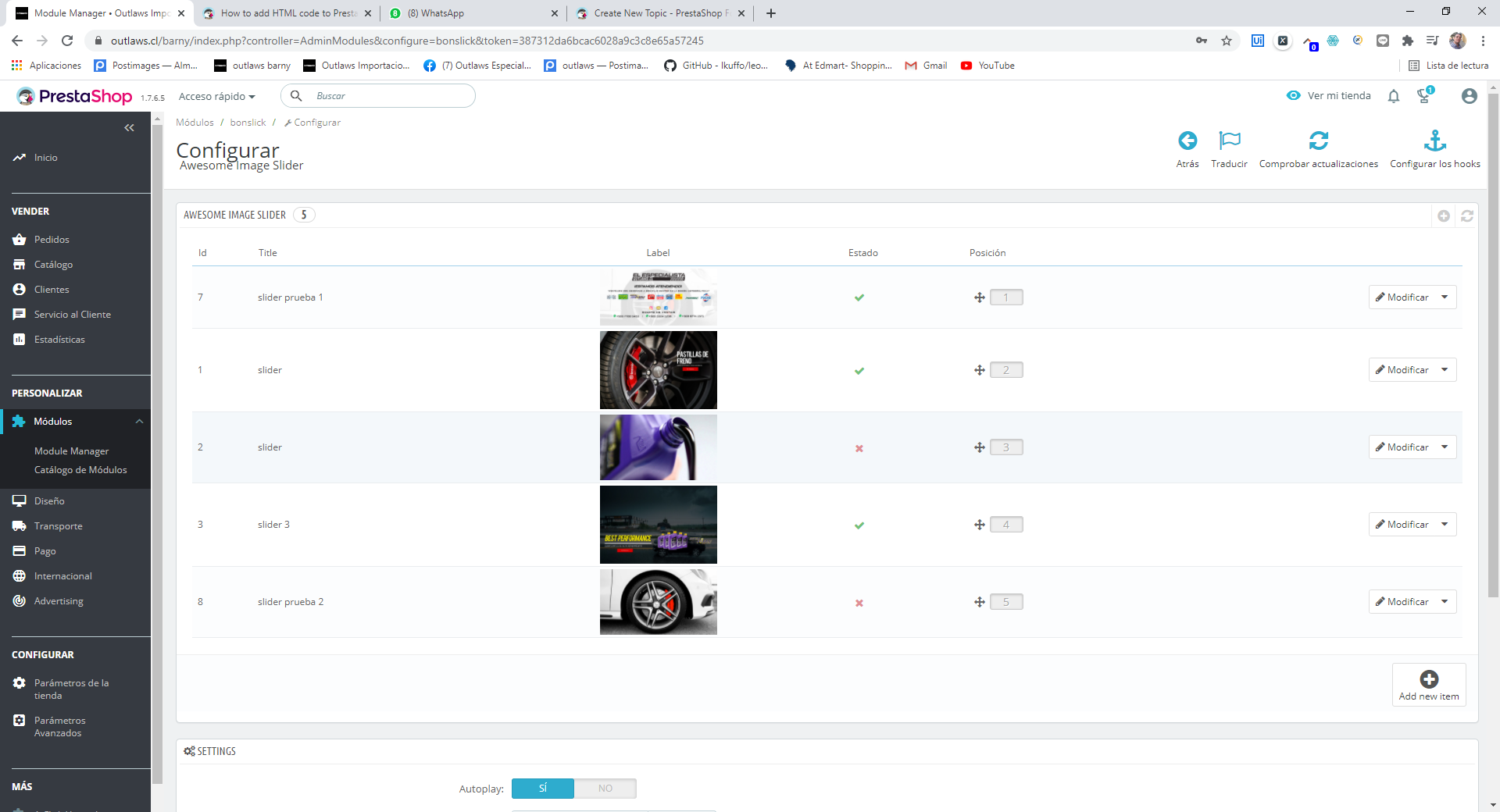Expand Modificar dropdown arrow for slider id 2

tap(1445, 447)
